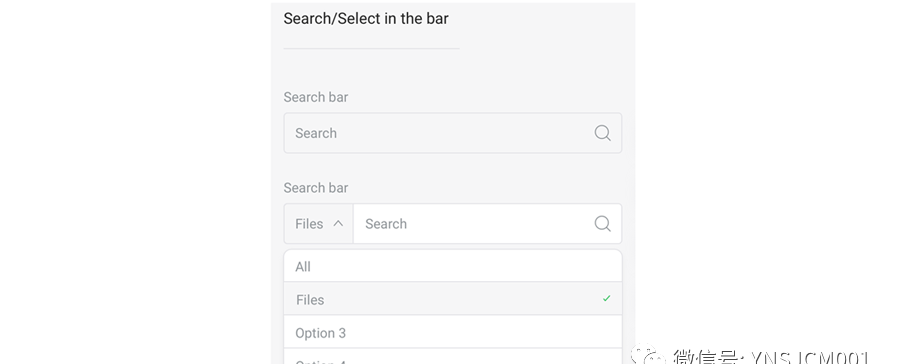Click the WeChat ID watermark text
Viewport: 900px width, 364px height.
click(771, 357)
